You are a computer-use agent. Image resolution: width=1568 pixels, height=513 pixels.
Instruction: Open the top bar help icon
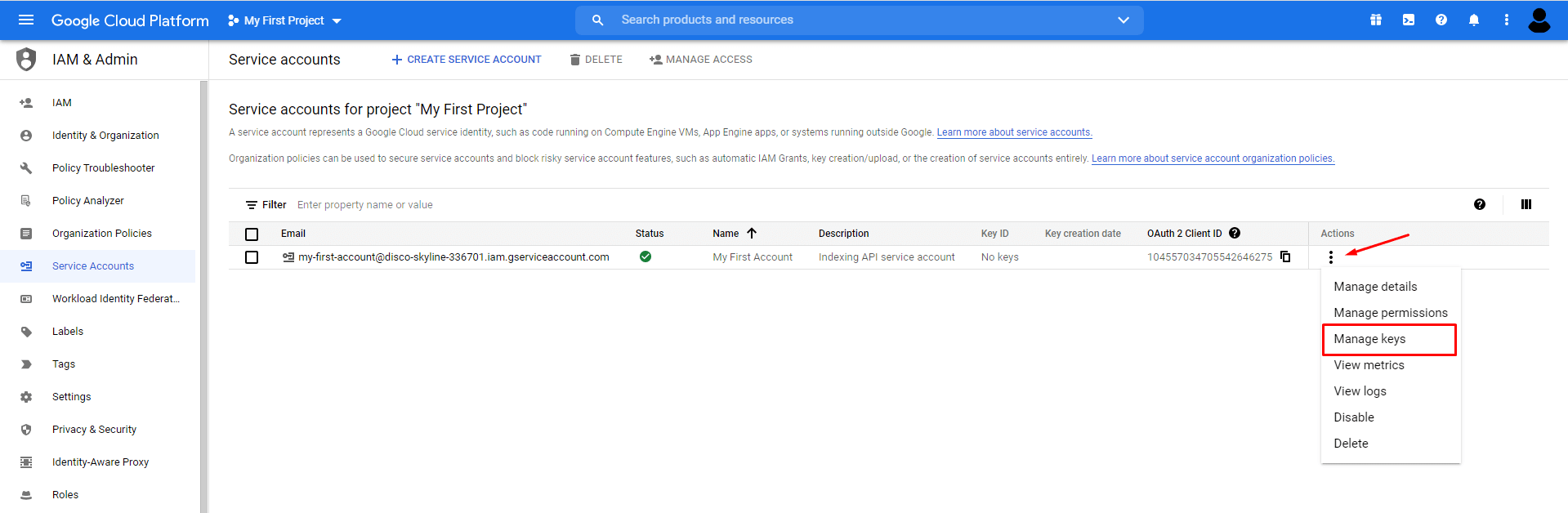tap(1441, 20)
